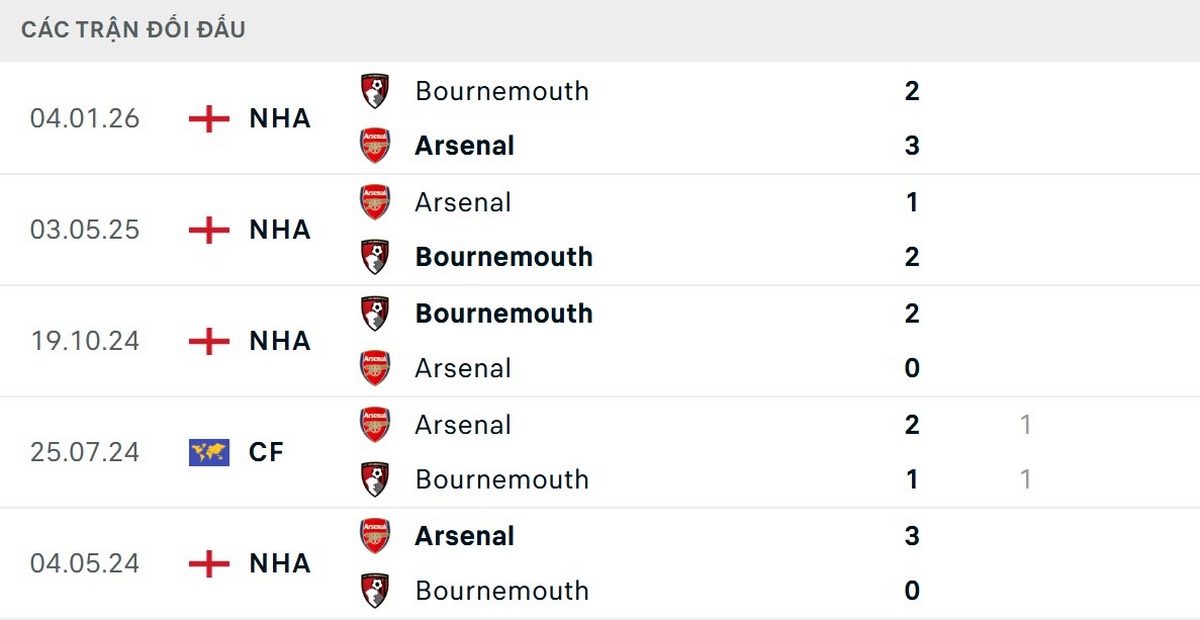Image resolution: width=1200 pixels, height=620 pixels.
Task: Click the score 3 for Arsenal in the top match
Action: (911, 145)
